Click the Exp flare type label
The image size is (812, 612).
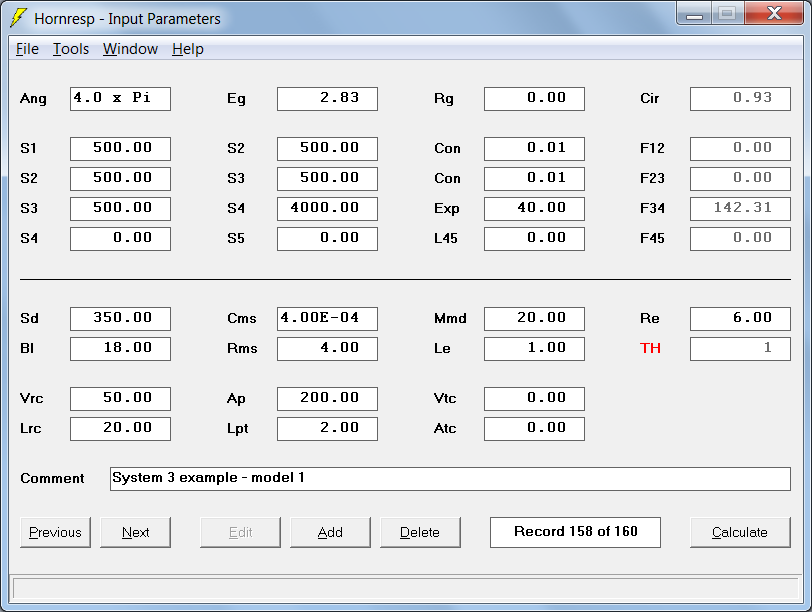[x=446, y=209]
